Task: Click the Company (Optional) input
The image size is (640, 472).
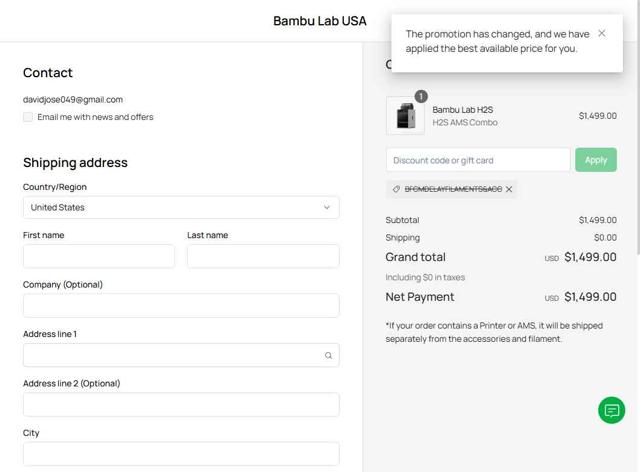Action: 181,305
